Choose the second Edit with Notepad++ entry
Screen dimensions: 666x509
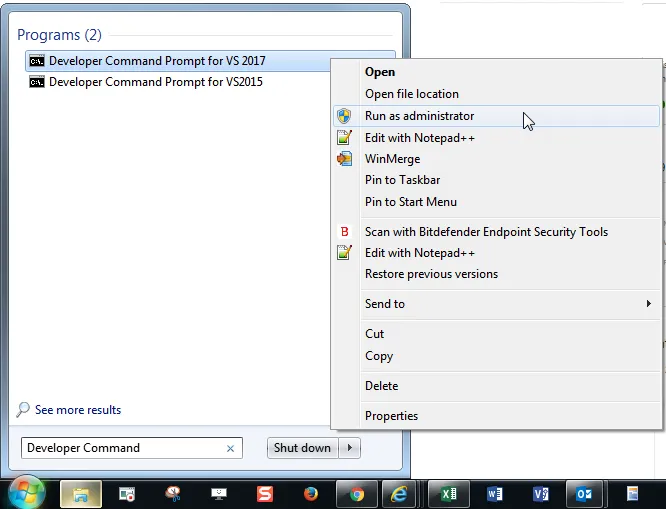(496, 253)
